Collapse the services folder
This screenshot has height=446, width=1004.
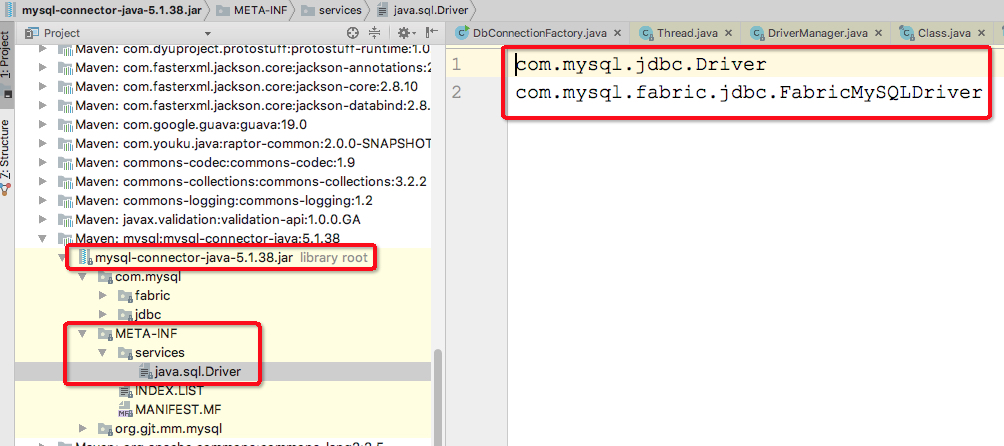coord(102,353)
